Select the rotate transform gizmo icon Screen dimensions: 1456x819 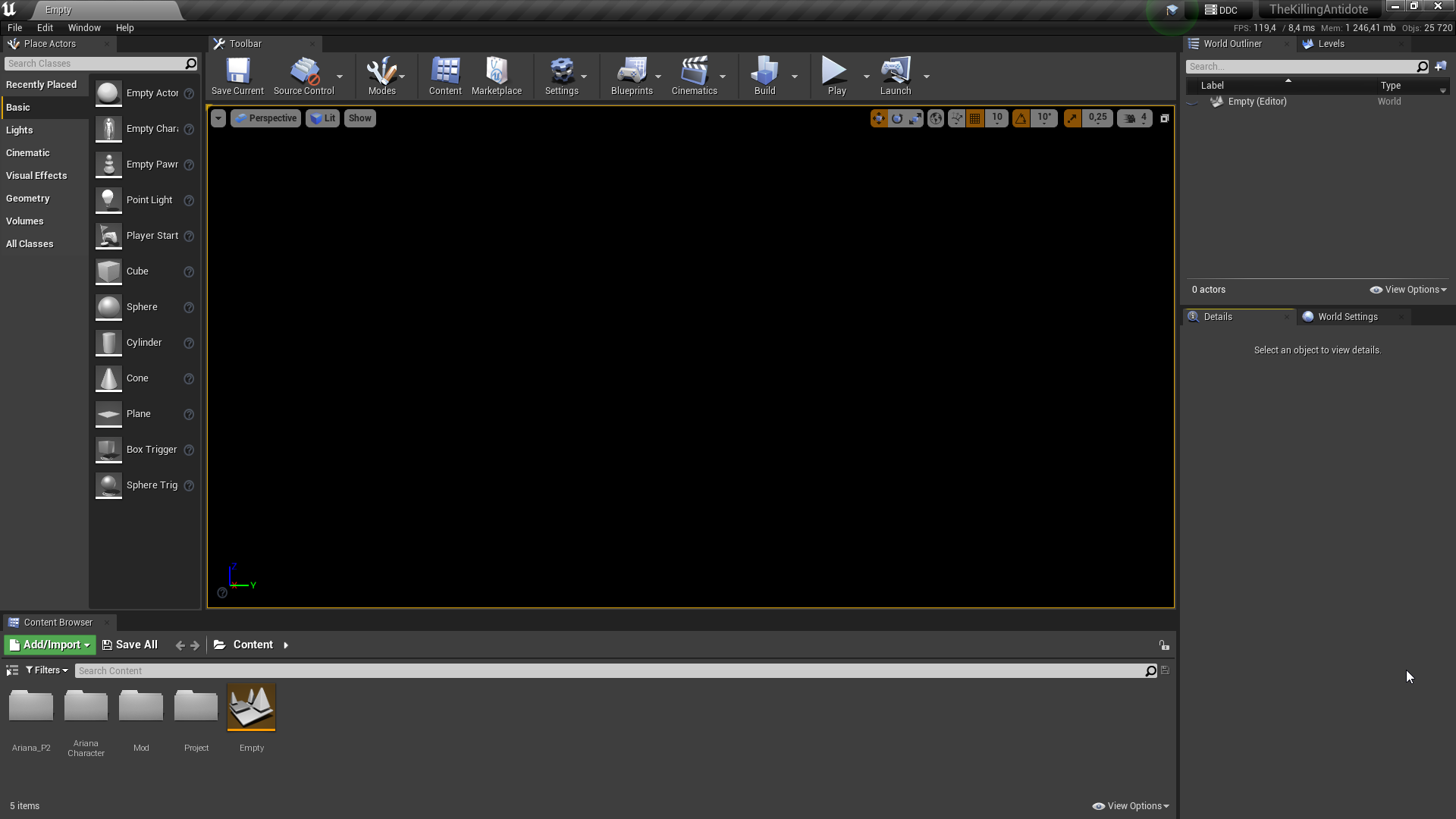tap(897, 118)
